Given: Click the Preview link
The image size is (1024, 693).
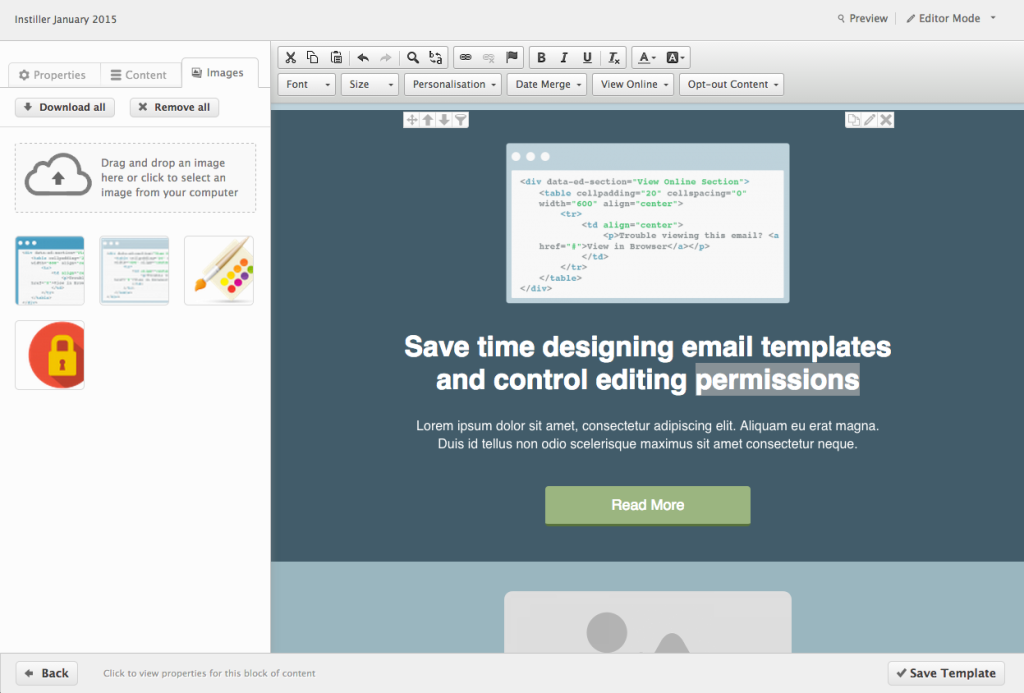Looking at the screenshot, I should tap(863, 18).
